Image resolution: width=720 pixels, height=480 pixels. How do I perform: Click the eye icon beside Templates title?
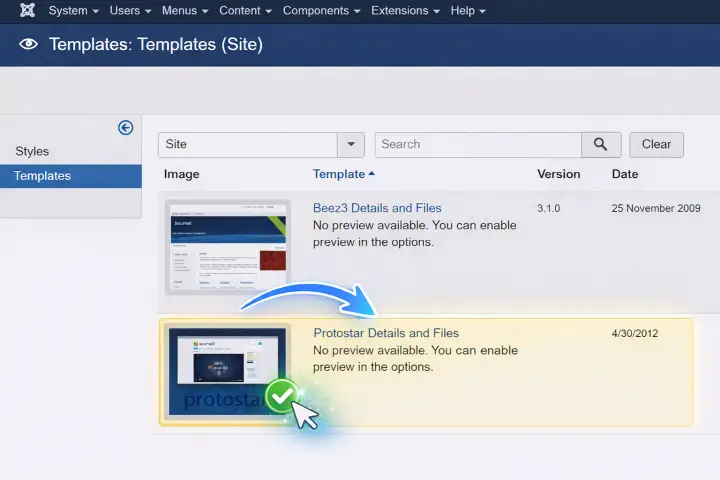coord(28,44)
